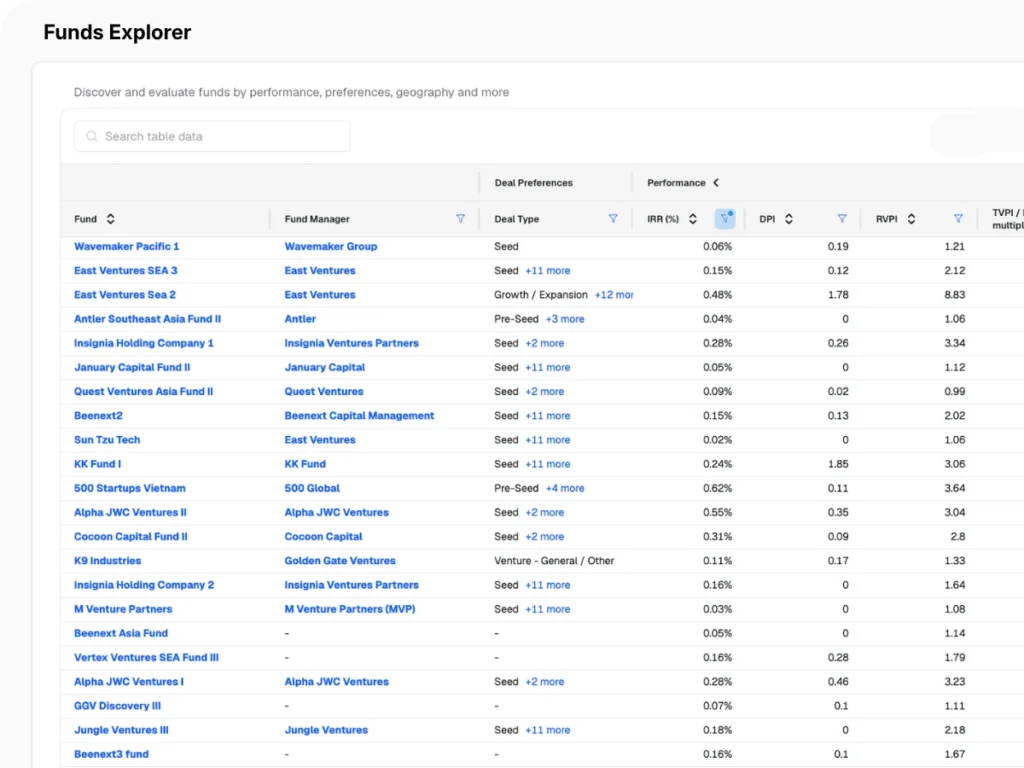Open Cocoon Capital manager link

[x=323, y=536]
